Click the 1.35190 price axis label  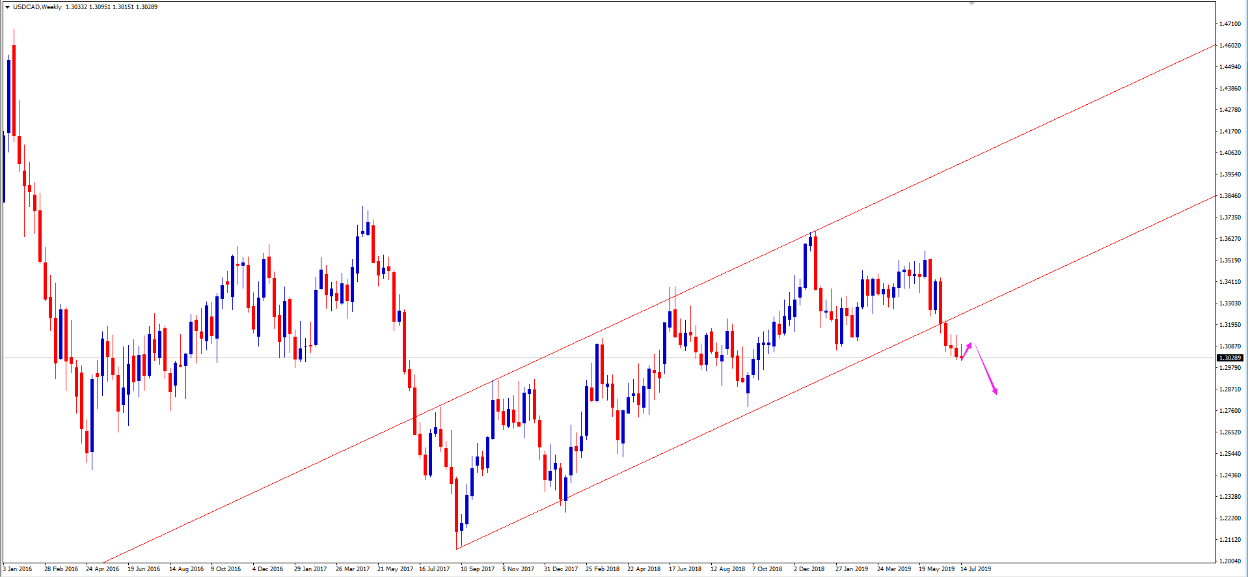(x=1229, y=260)
